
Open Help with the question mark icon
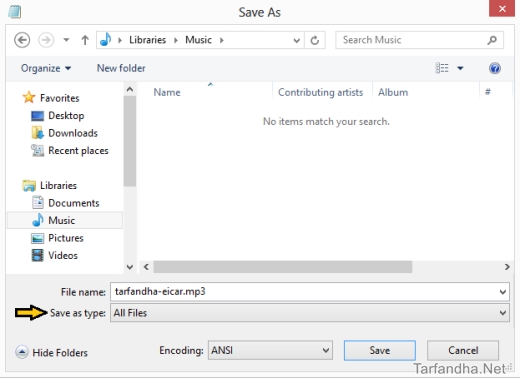(495, 68)
